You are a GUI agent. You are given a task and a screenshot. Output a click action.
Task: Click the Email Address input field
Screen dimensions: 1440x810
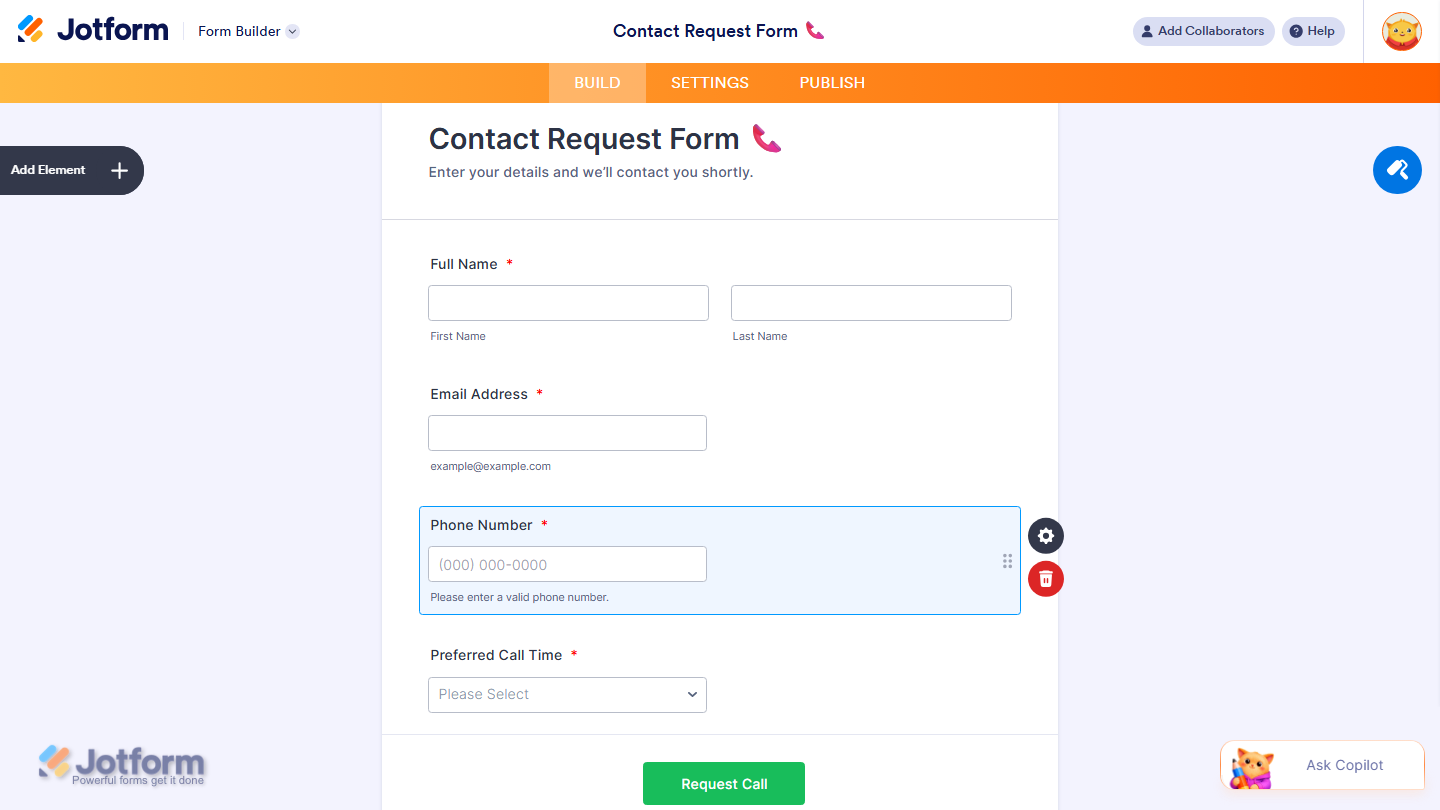coord(567,432)
